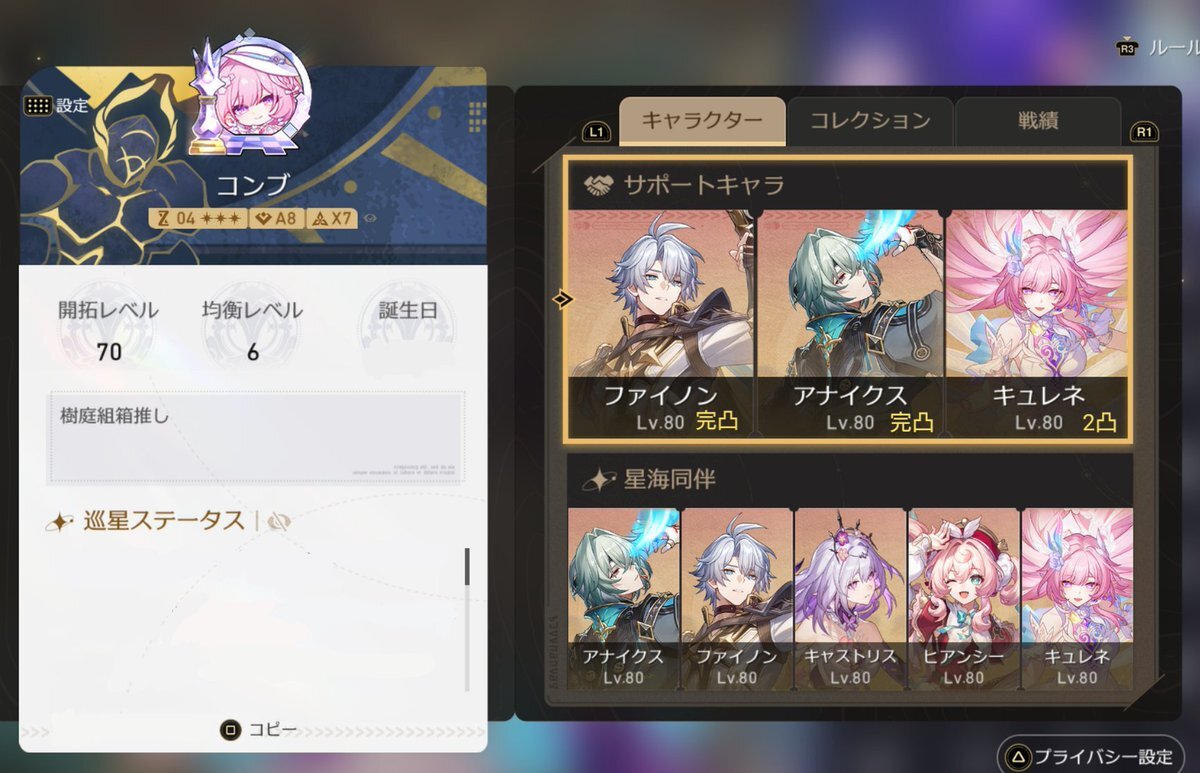Open キャストリス in 星海同伴 row
The height and width of the screenshot is (773, 1200).
(850, 598)
